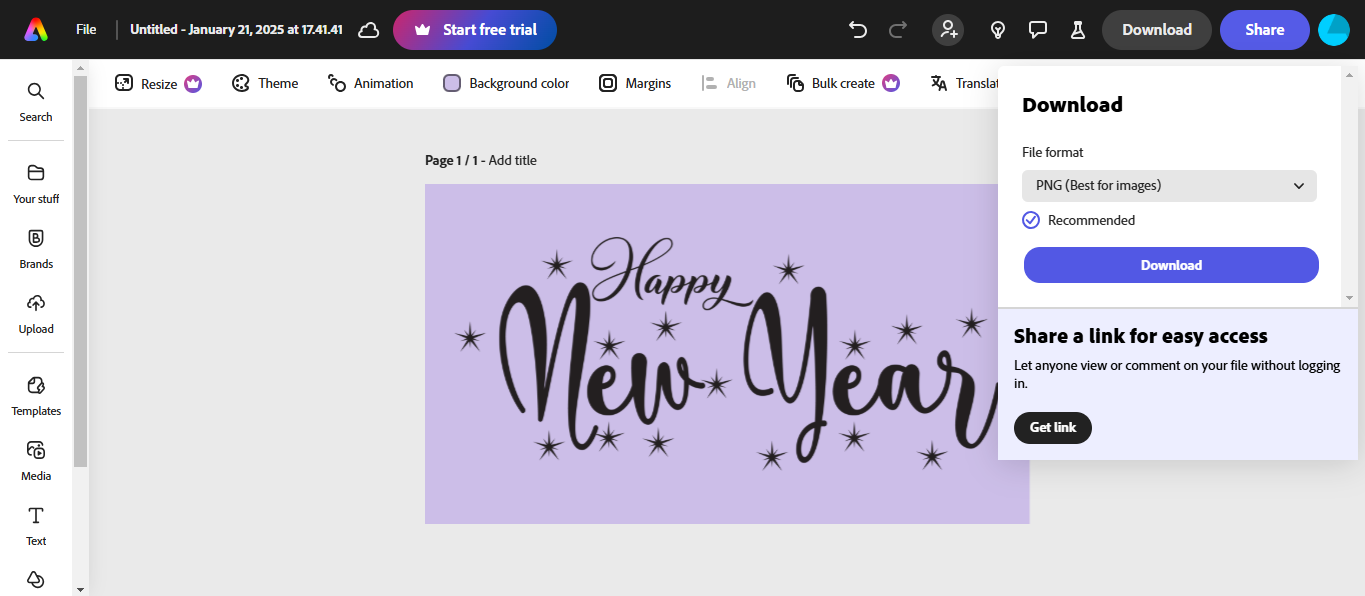The height and width of the screenshot is (596, 1365).
Task: Click the top bar Download button
Action: pos(1157,30)
